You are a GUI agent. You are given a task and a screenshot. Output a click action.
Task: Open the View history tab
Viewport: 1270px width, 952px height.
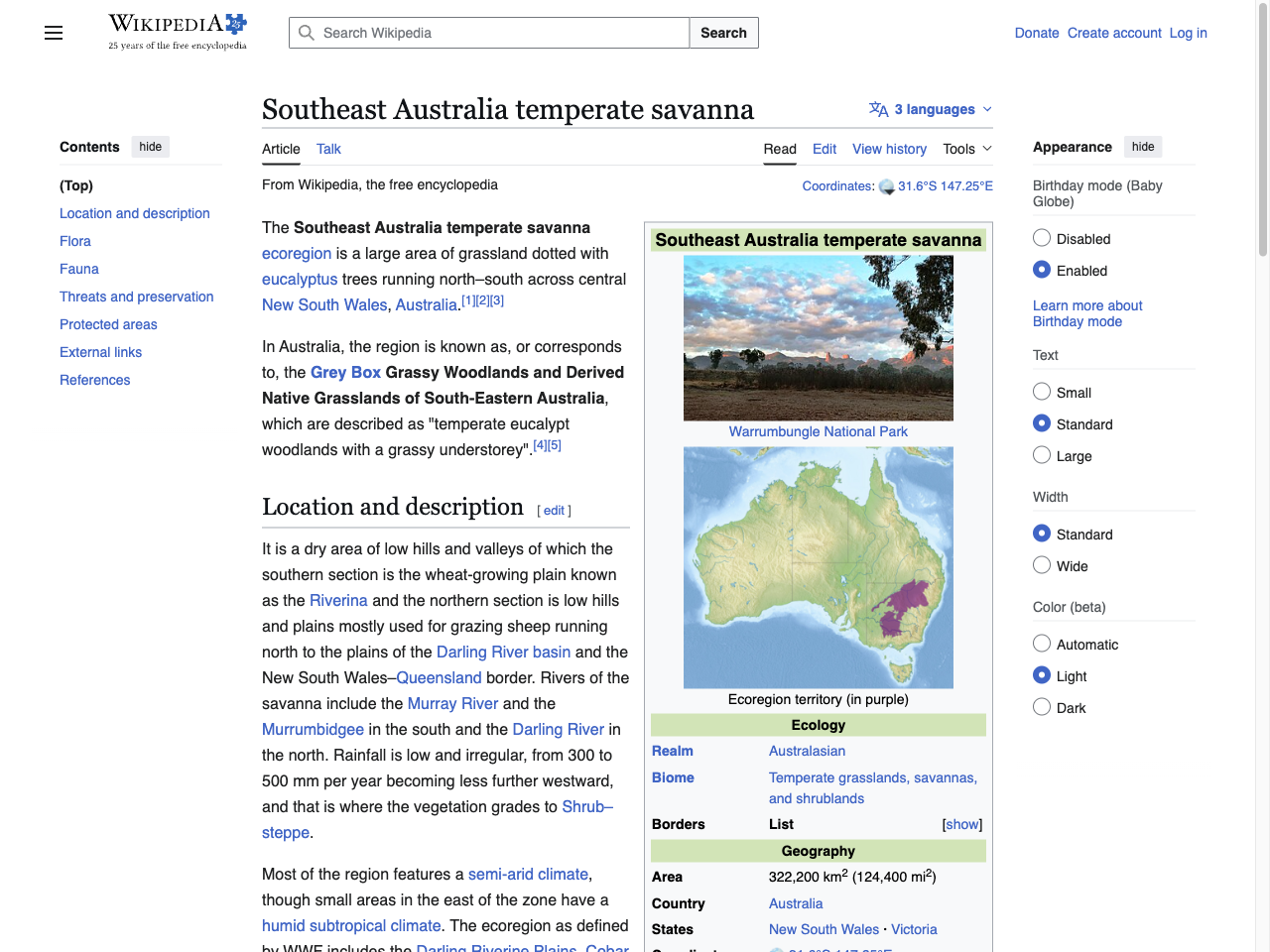[889, 149]
